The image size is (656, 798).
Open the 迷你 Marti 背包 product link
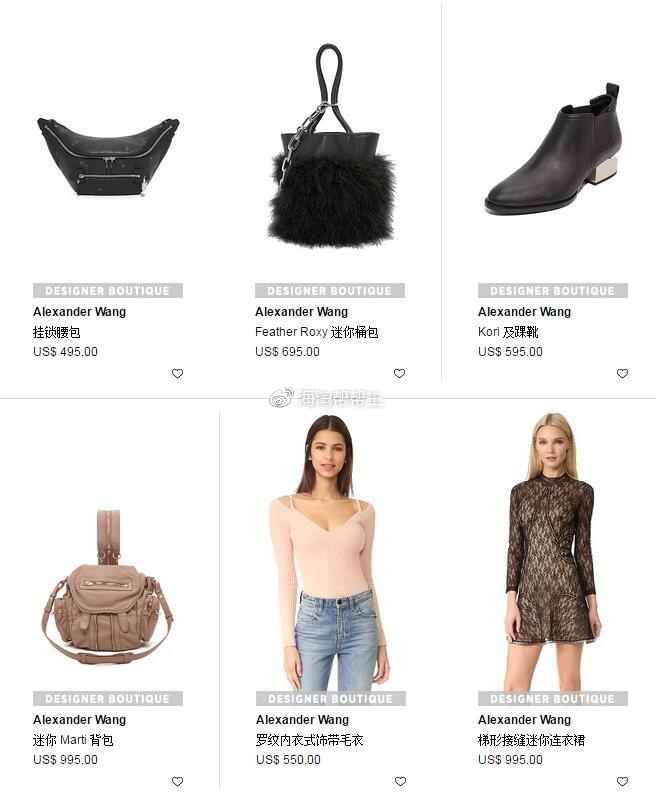[73, 740]
